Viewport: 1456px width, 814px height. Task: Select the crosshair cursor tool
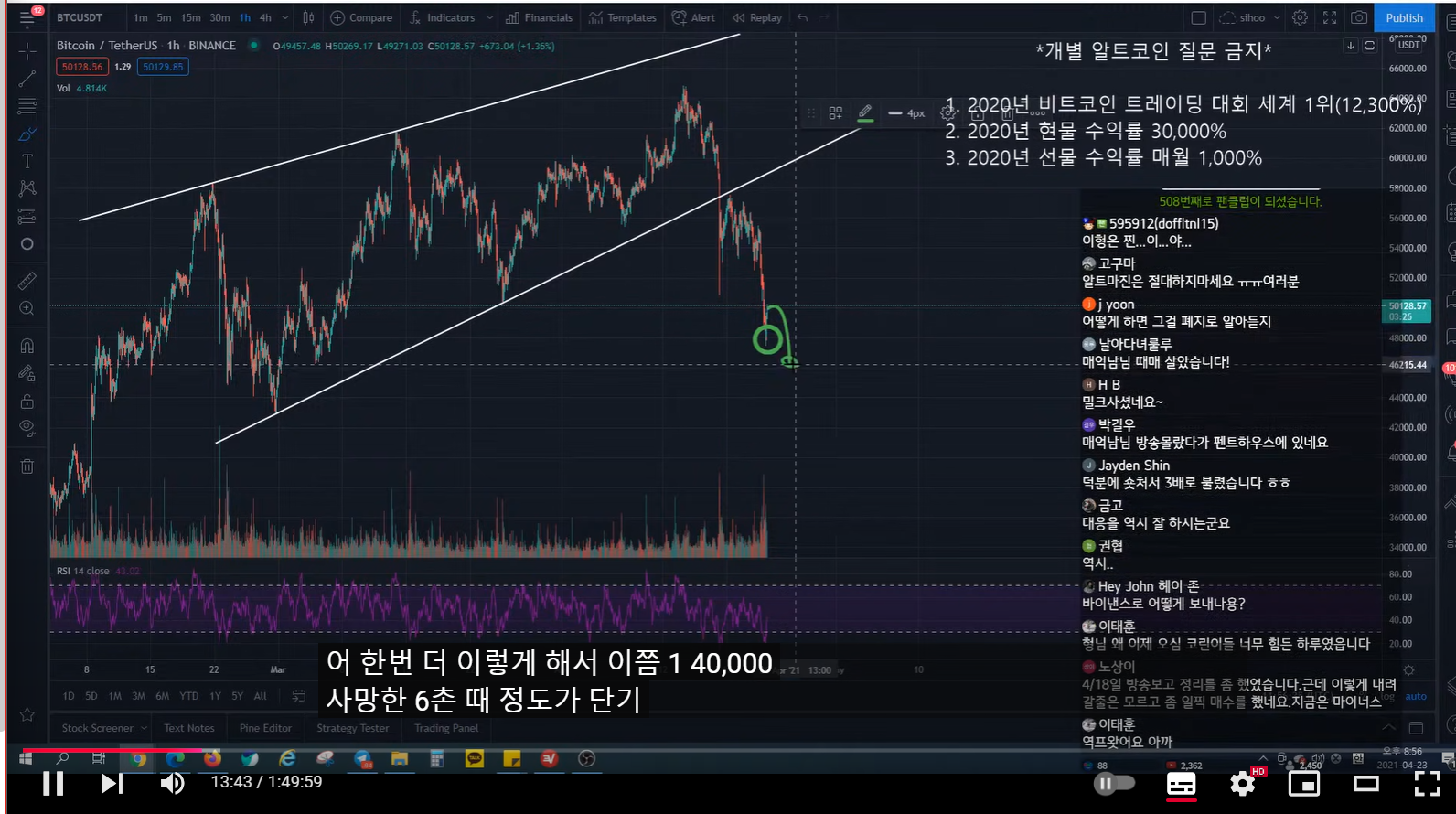tap(27, 51)
